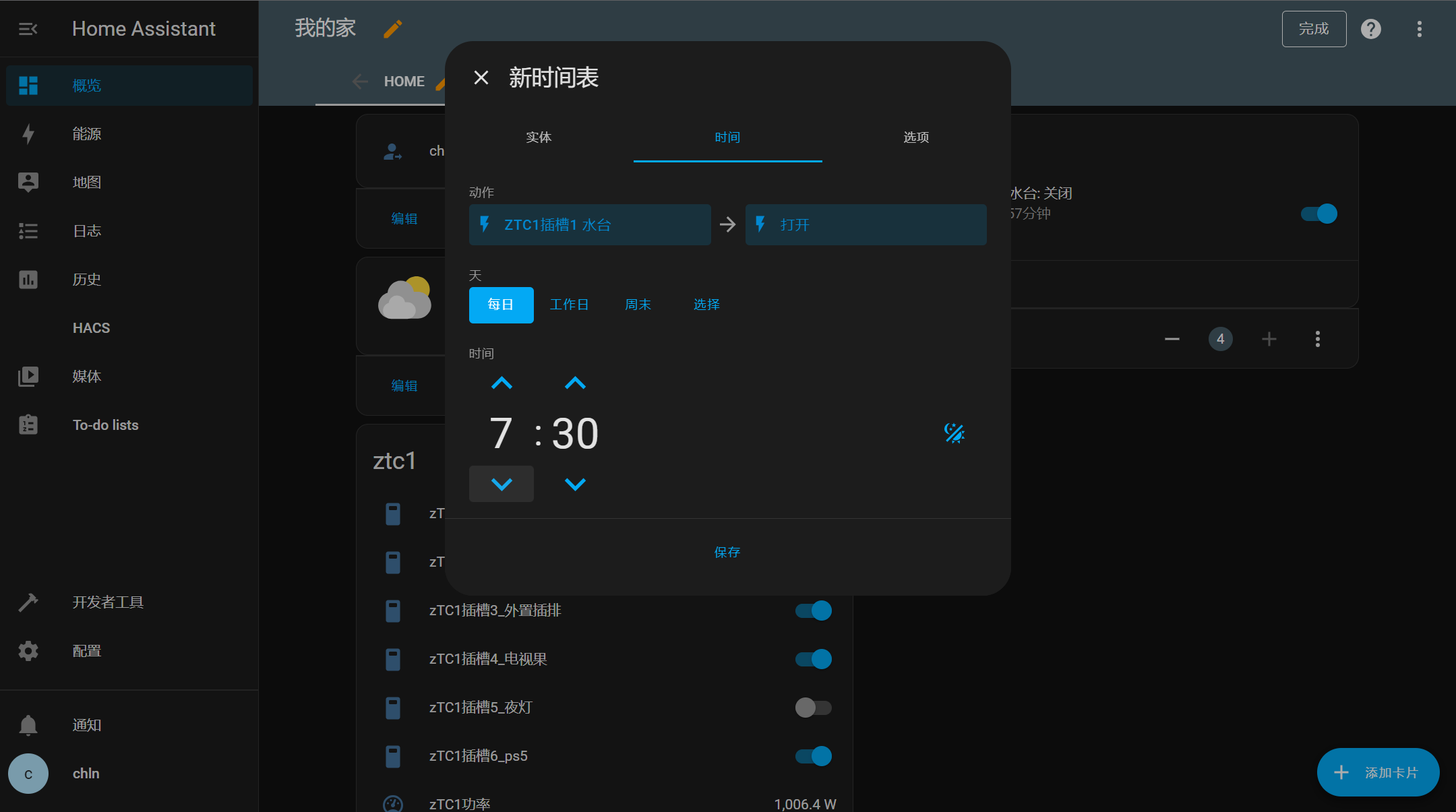Turn on zTC1插槽5_夜灯 switch
The height and width of the screenshot is (812, 1456).
pos(814,708)
